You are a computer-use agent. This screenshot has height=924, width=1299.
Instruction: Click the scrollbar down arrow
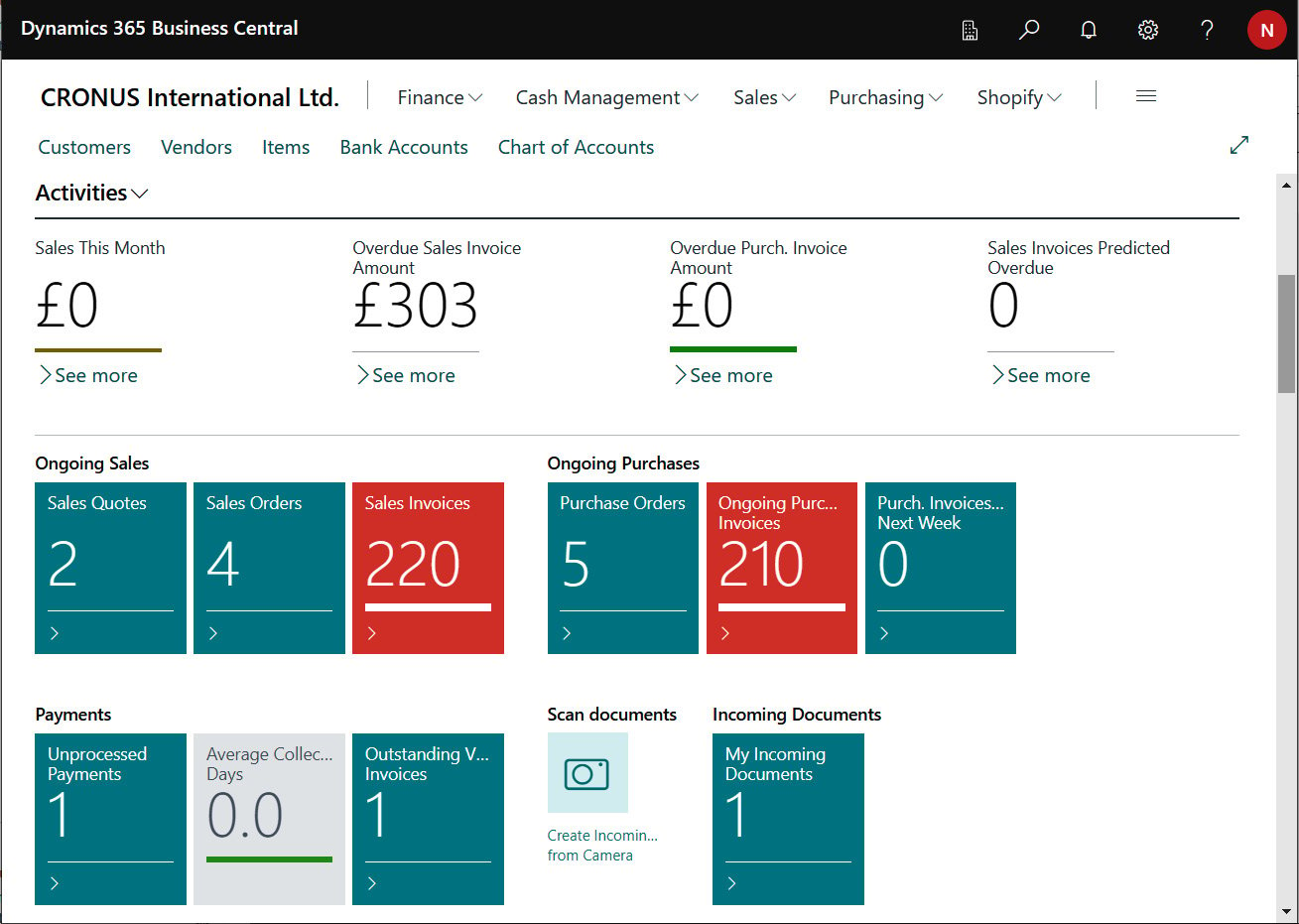[1286, 911]
